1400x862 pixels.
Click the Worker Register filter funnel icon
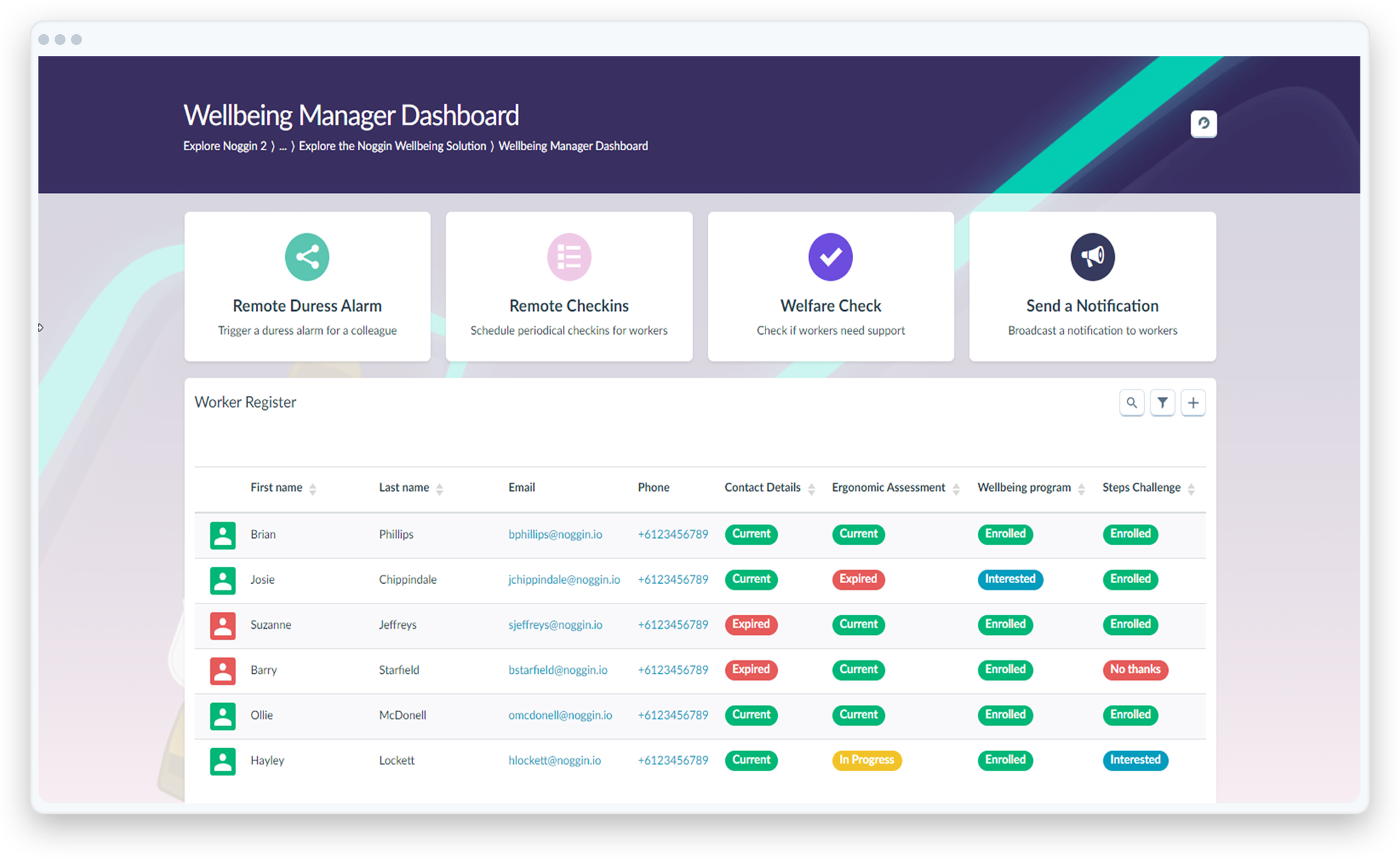click(x=1162, y=403)
